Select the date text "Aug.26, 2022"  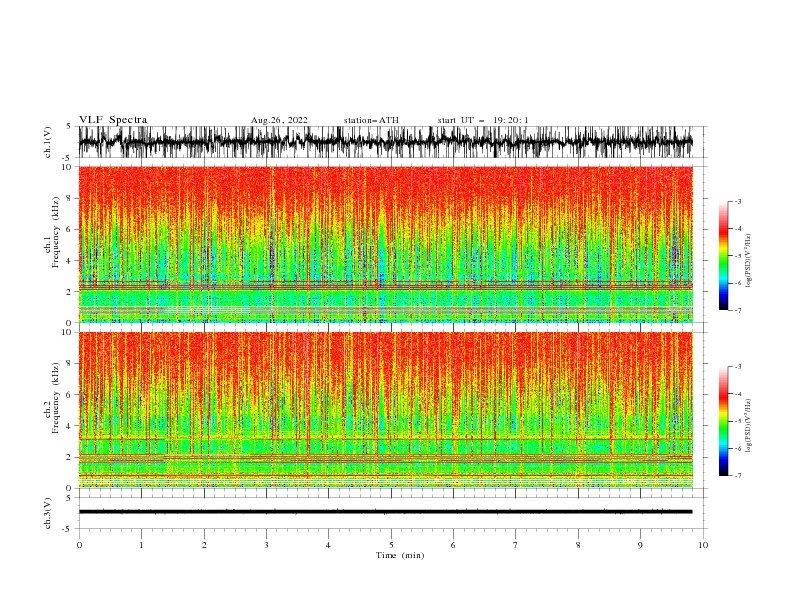tap(279, 120)
